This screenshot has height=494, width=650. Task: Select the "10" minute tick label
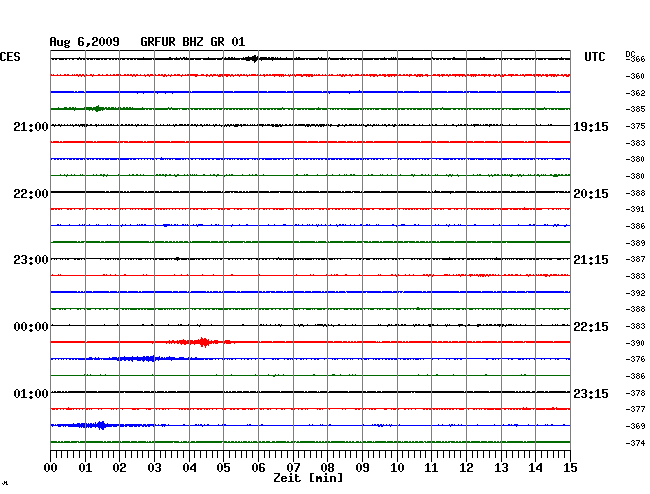[397, 467]
